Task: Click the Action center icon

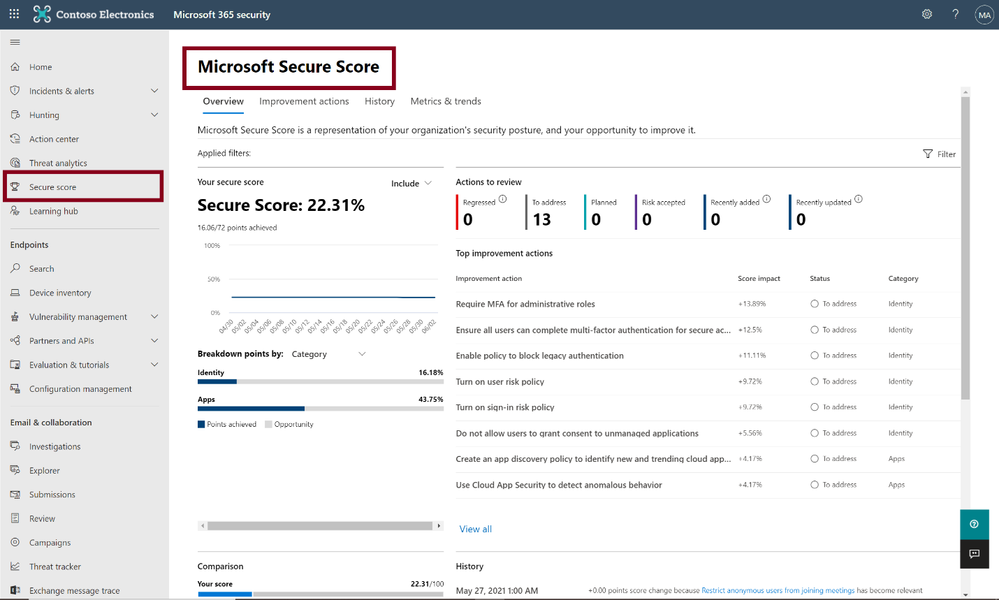Action: pos(15,138)
